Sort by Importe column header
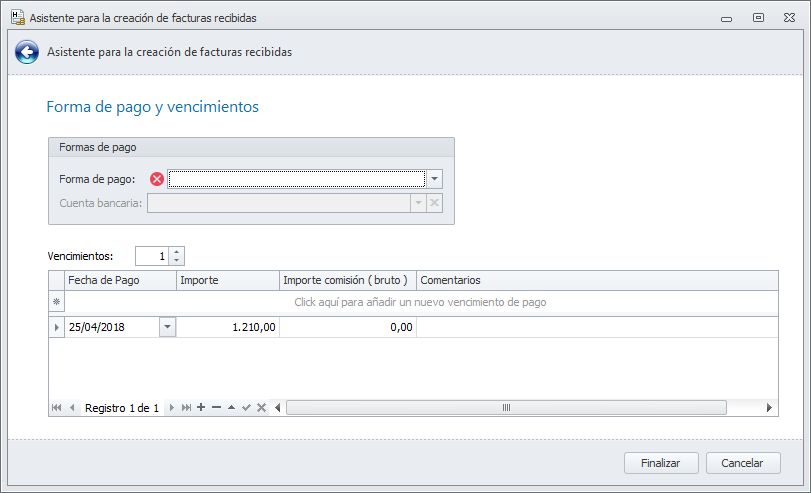This screenshot has height=493, width=811. pos(228,280)
